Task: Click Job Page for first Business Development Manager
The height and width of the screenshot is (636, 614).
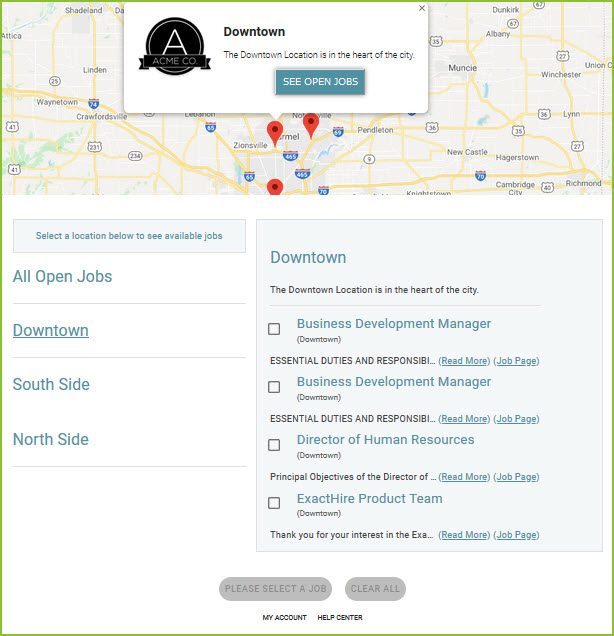Action: pyautogui.click(x=516, y=361)
